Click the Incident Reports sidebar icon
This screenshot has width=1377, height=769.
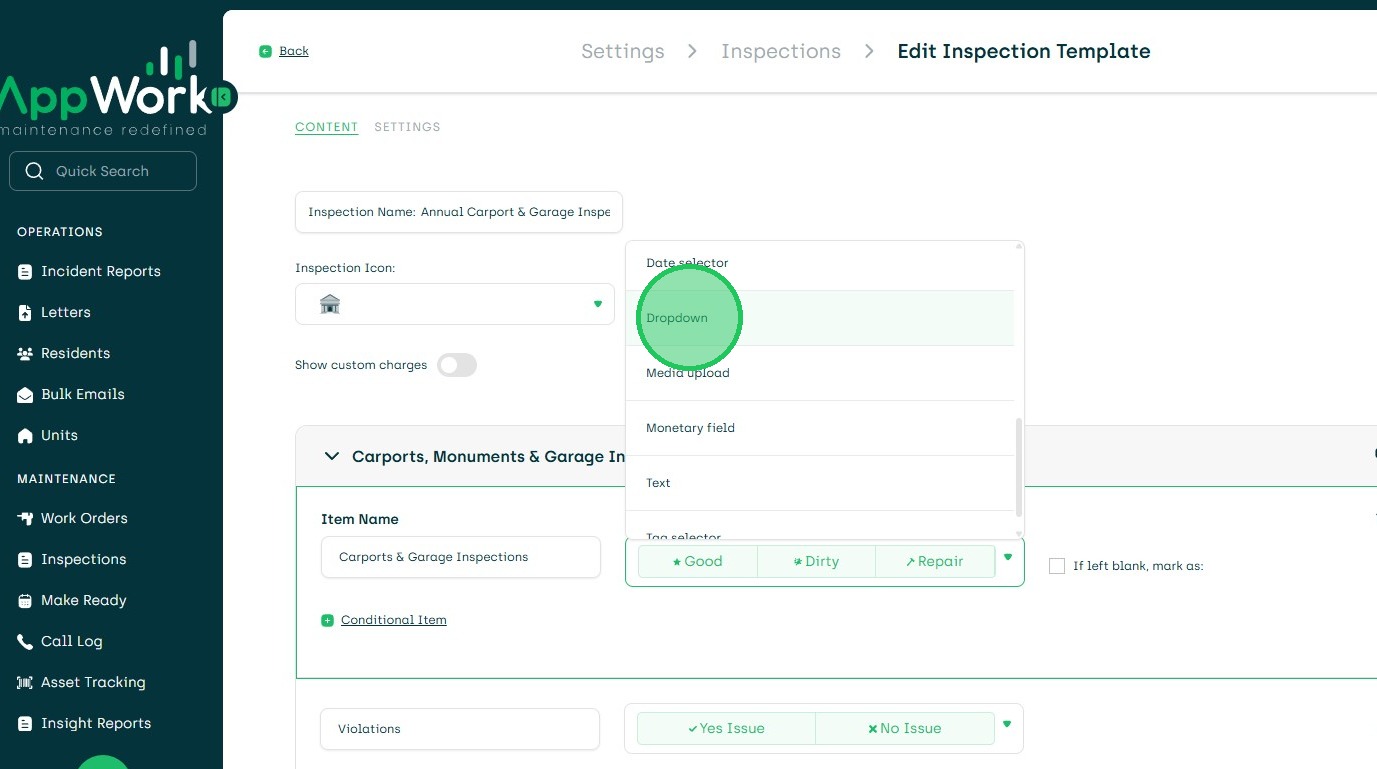pos(25,272)
